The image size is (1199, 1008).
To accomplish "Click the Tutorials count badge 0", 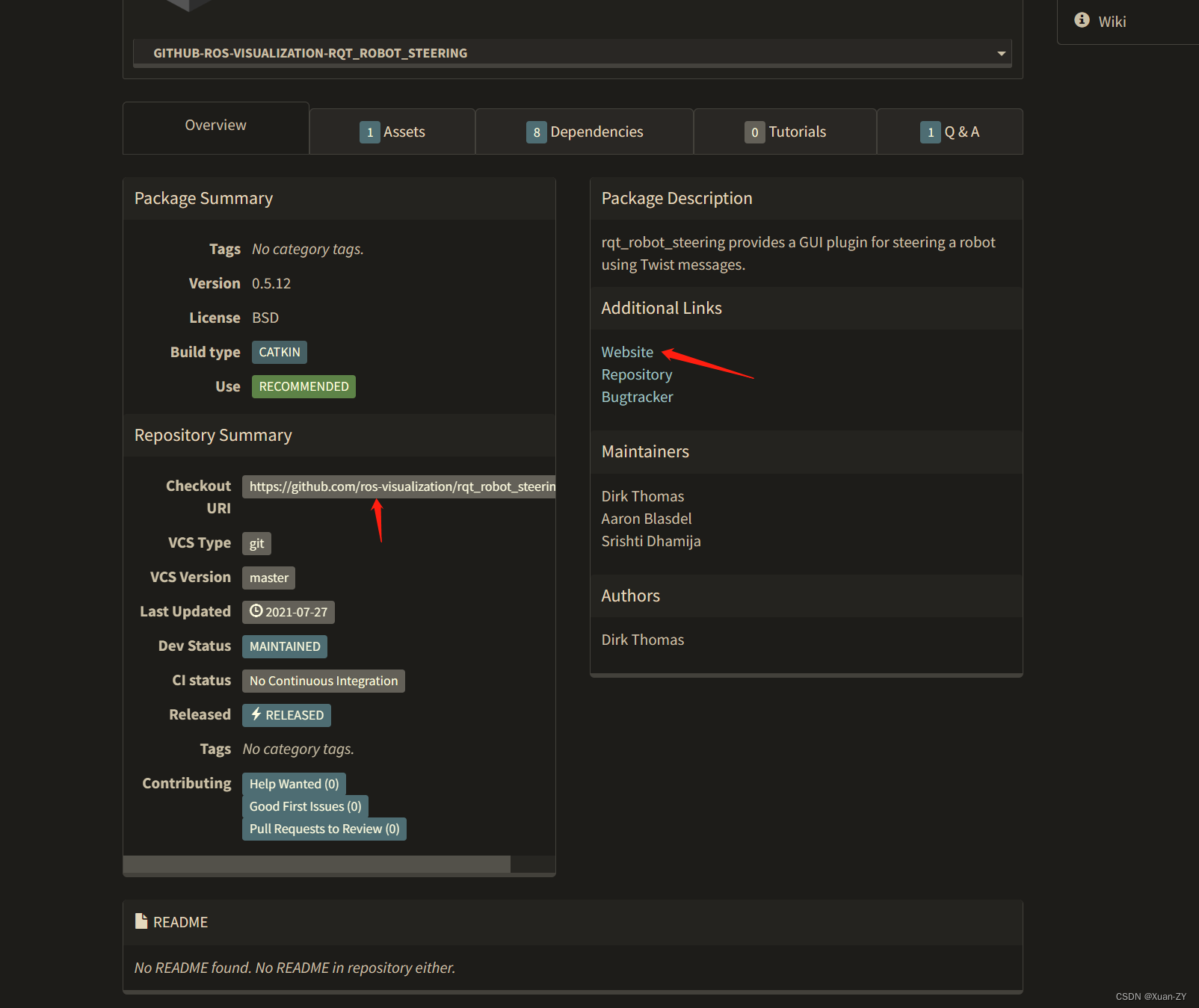I will [755, 132].
